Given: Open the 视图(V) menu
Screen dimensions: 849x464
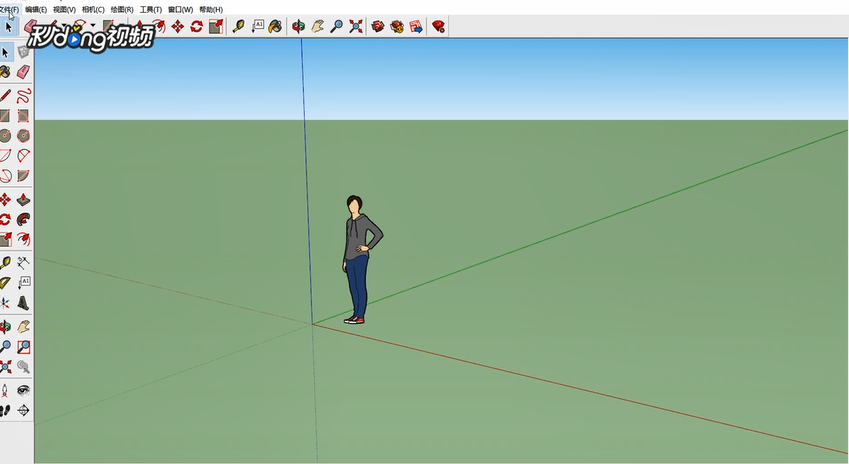Looking at the screenshot, I should point(64,9).
